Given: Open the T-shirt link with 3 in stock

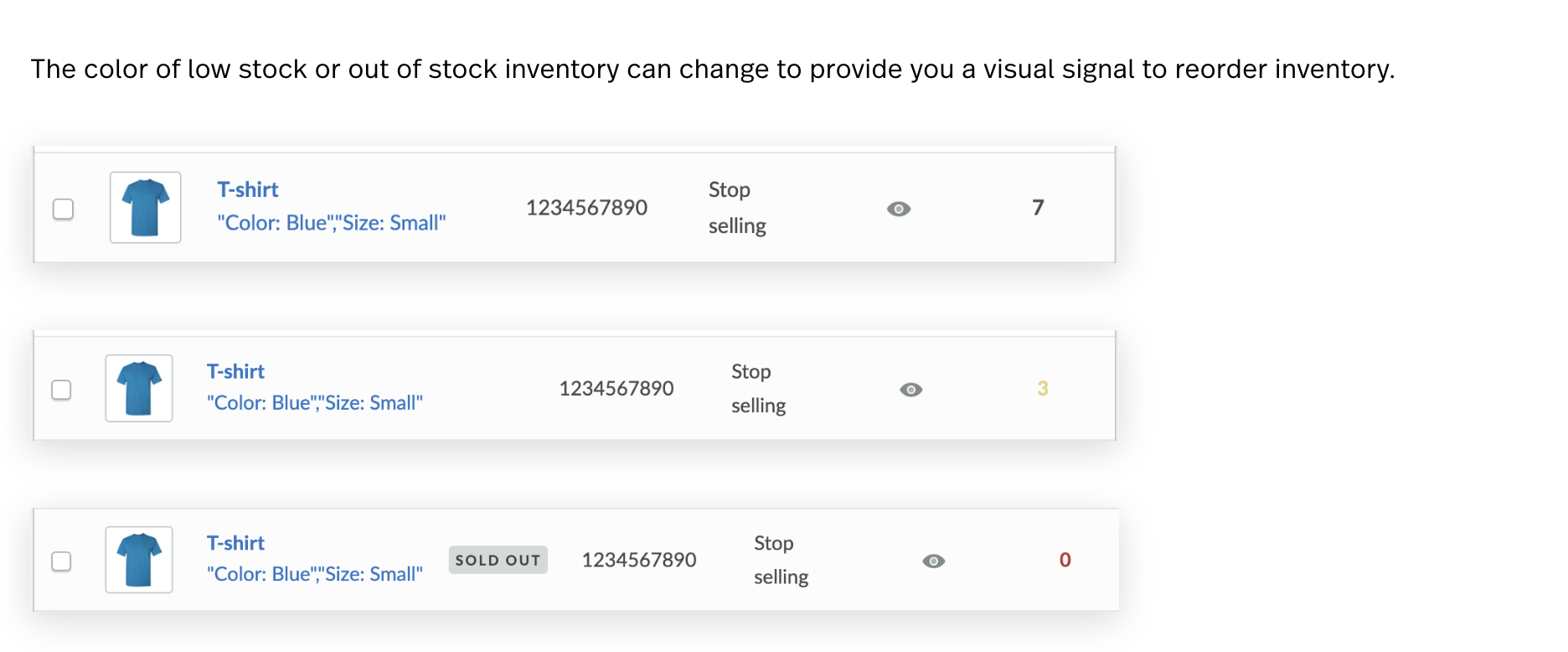Looking at the screenshot, I should click(235, 371).
